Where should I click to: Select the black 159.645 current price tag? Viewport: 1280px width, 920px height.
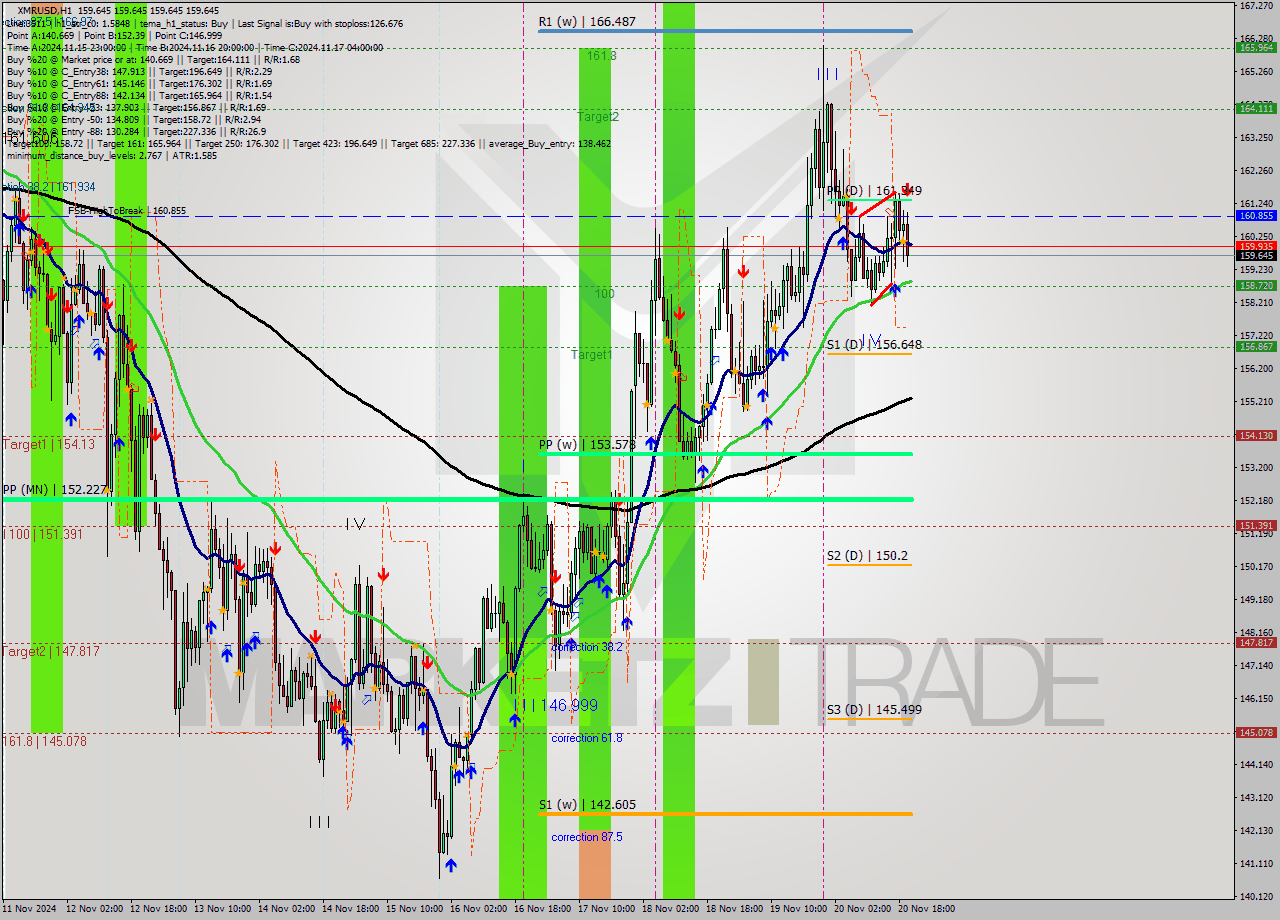click(1256, 255)
